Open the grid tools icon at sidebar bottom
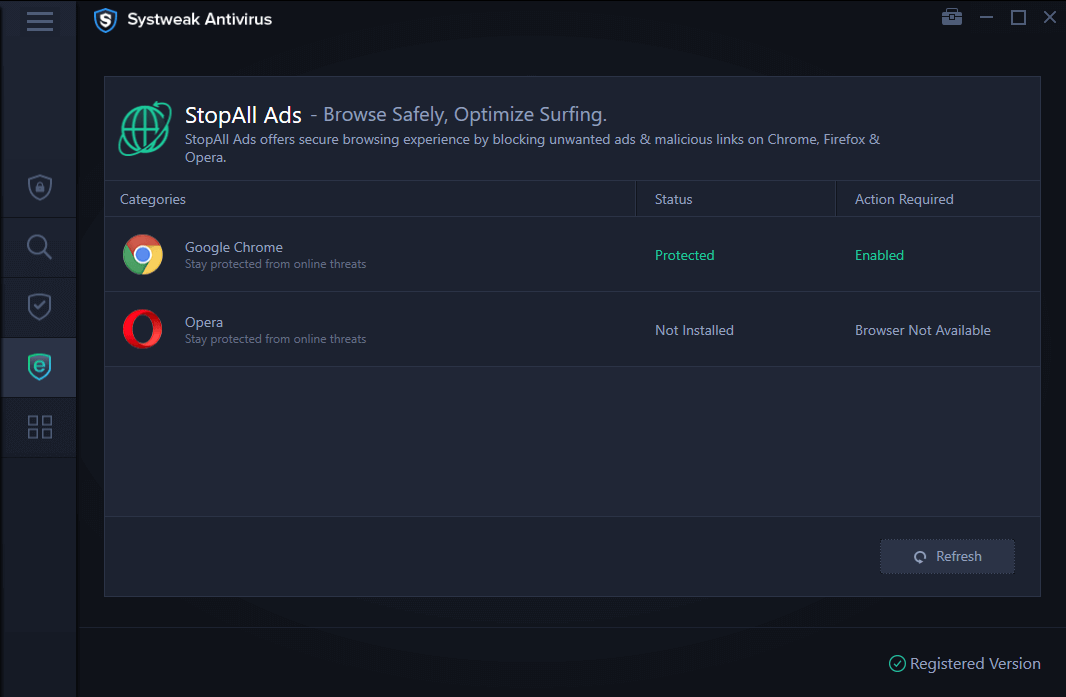This screenshot has width=1066, height=697. 39,427
